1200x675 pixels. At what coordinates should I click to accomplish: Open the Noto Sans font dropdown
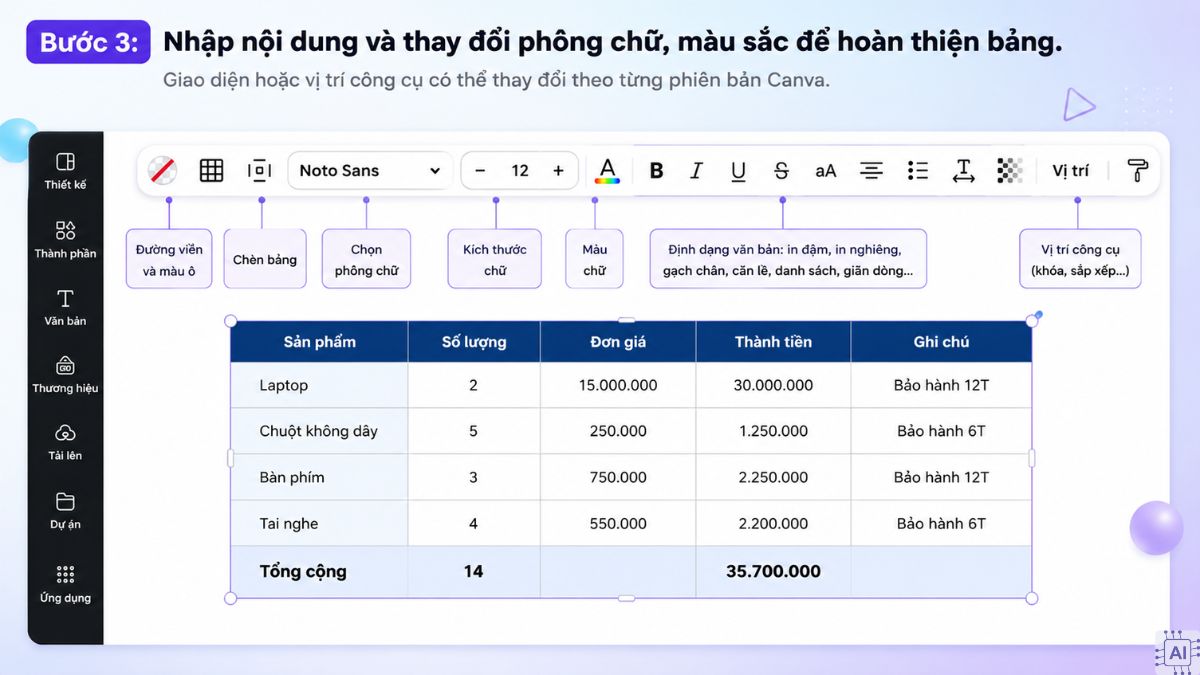pos(369,171)
